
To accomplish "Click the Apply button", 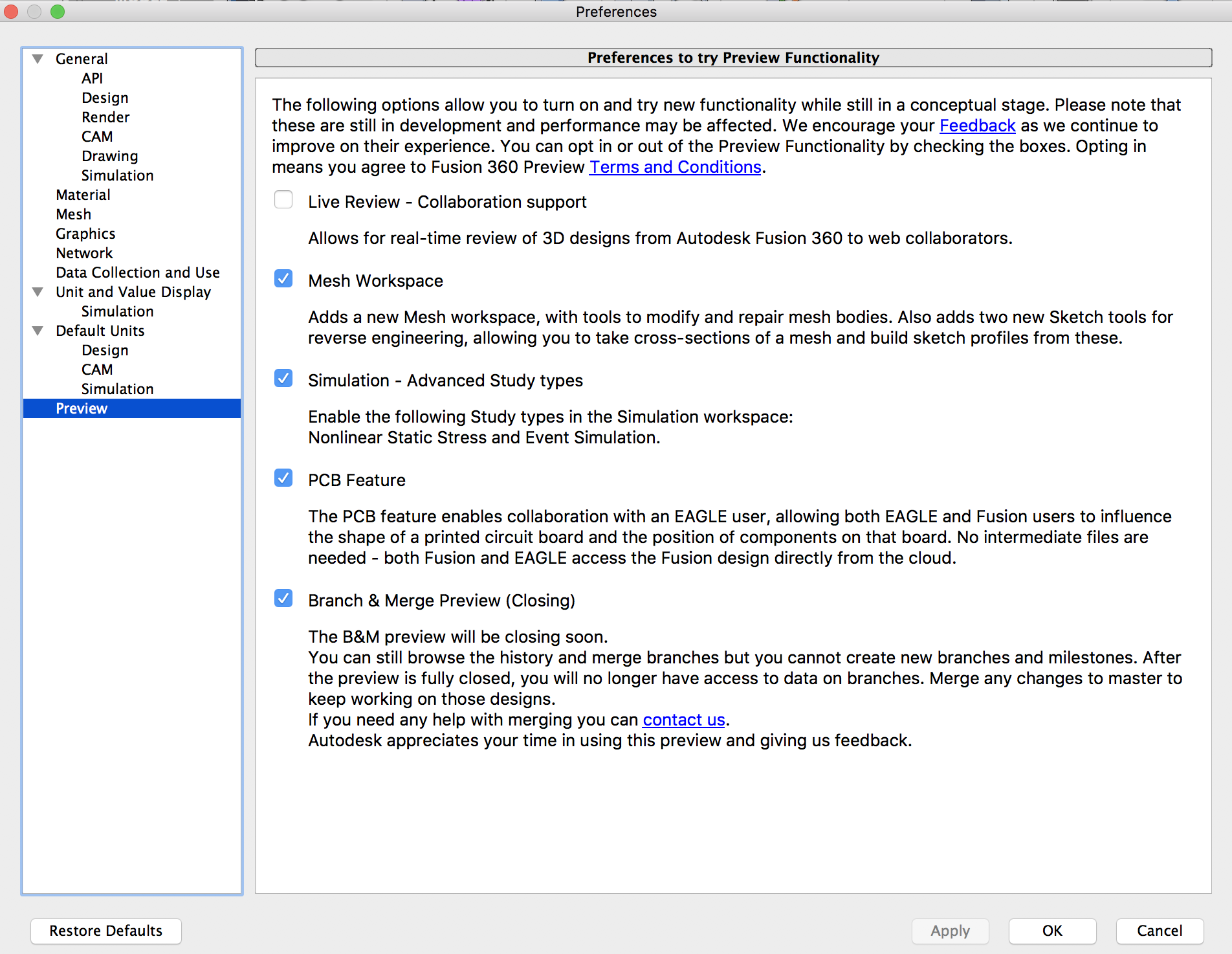I will [x=951, y=931].
